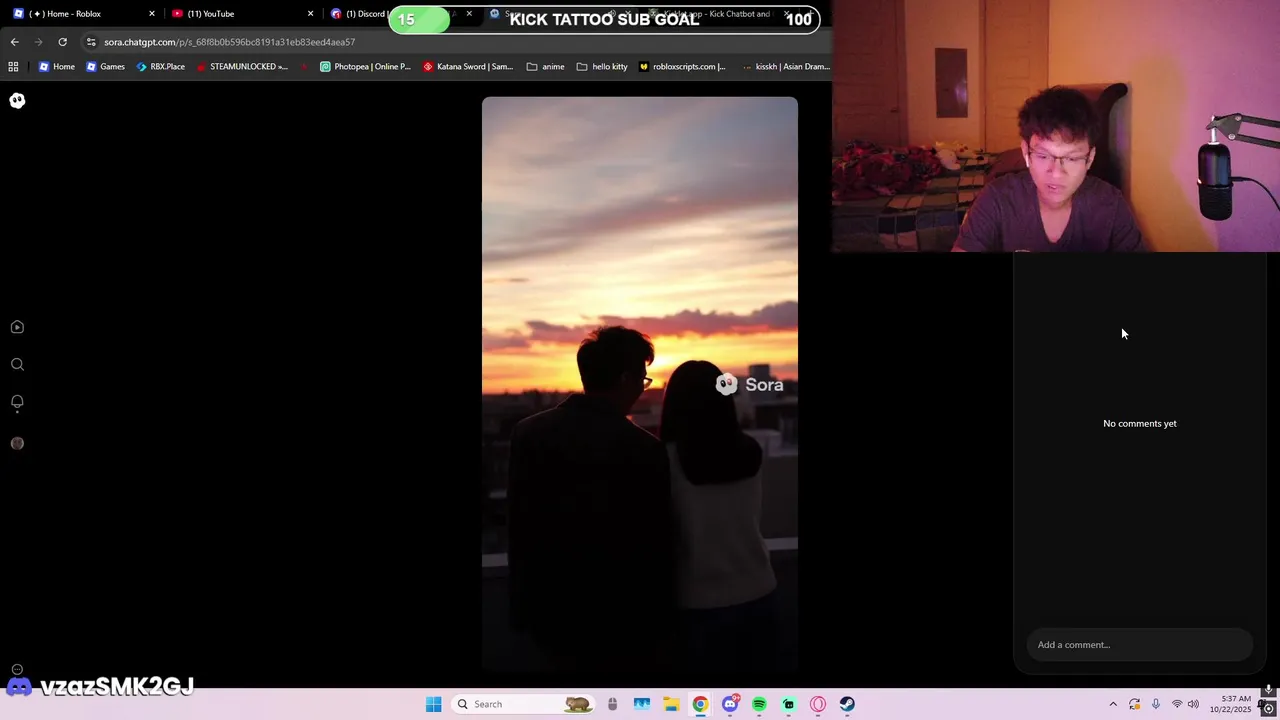Image resolution: width=1280 pixels, height=720 pixels.
Task: Open the Windows Start menu
Action: [x=433, y=704]
